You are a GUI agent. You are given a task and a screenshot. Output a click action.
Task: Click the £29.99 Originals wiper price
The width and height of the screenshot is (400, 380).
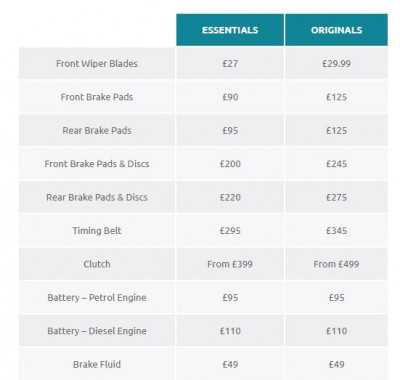click(336, 63)
